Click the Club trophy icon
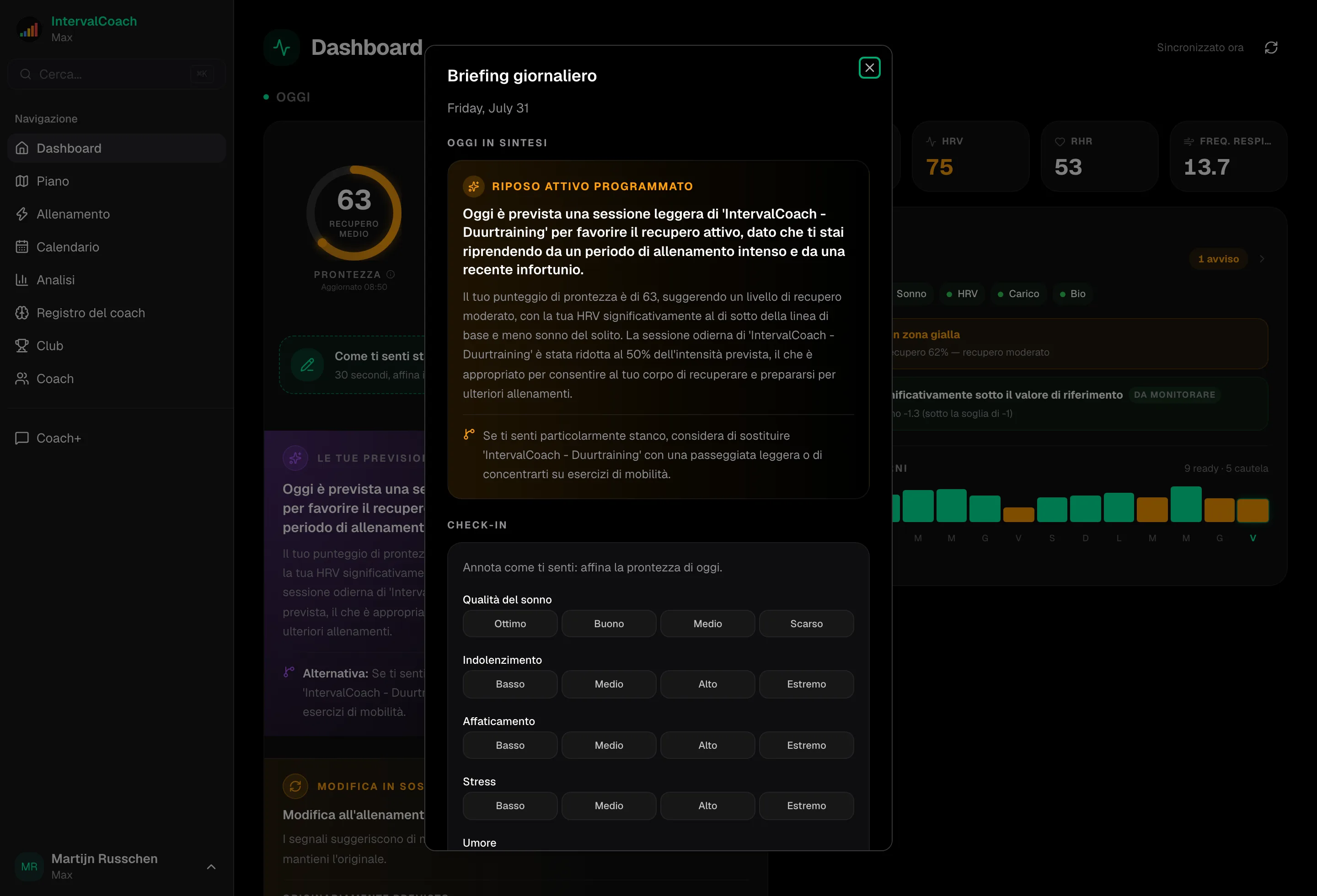This screenshot has width=1317, height=896. 22,346
